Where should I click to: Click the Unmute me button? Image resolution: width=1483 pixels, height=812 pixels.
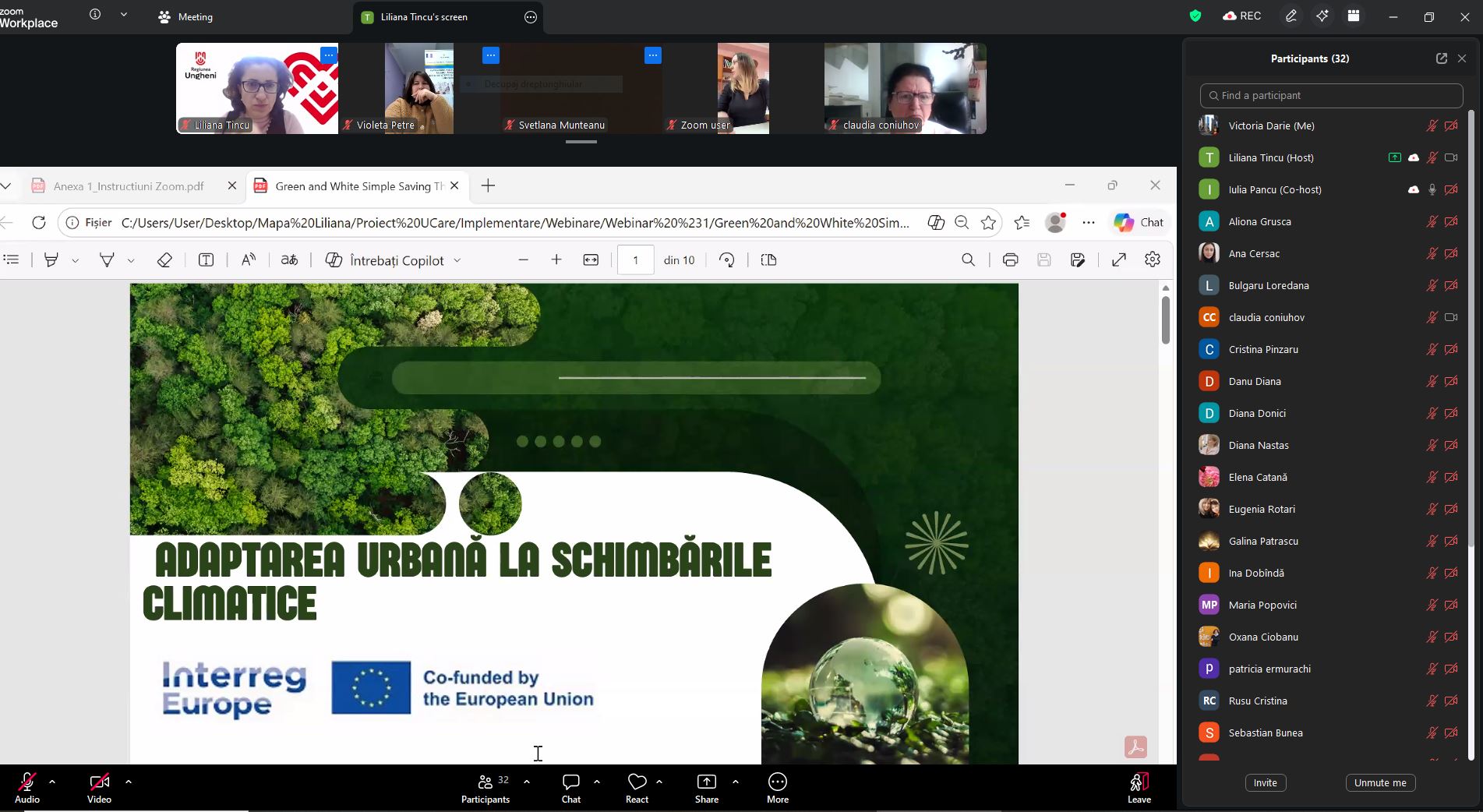point(1379,783)
